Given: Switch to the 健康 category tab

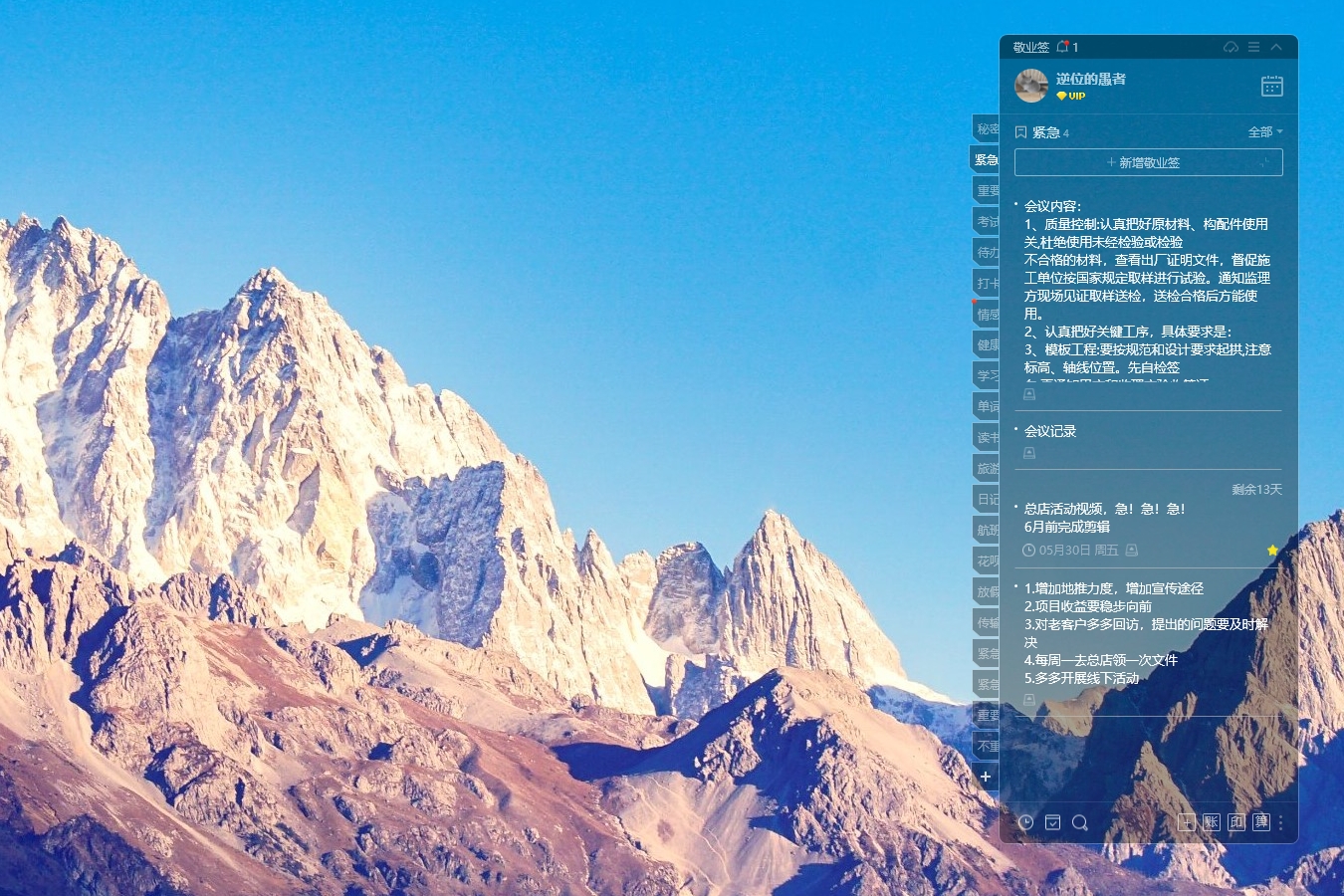Looking at the screenshot, I should 986,344.
